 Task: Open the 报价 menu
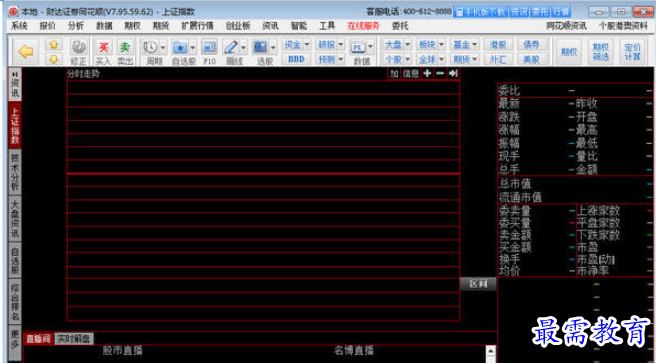click(x=47, y=26)
